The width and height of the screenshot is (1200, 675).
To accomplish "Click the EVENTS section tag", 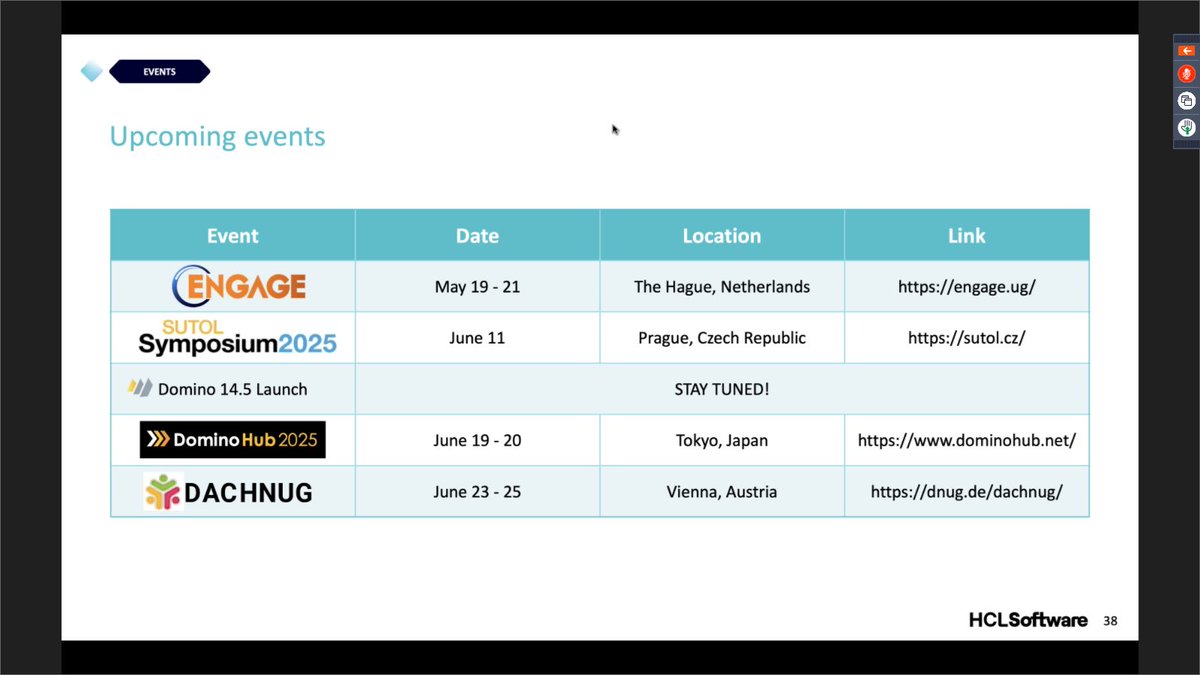I will [159, 72].
